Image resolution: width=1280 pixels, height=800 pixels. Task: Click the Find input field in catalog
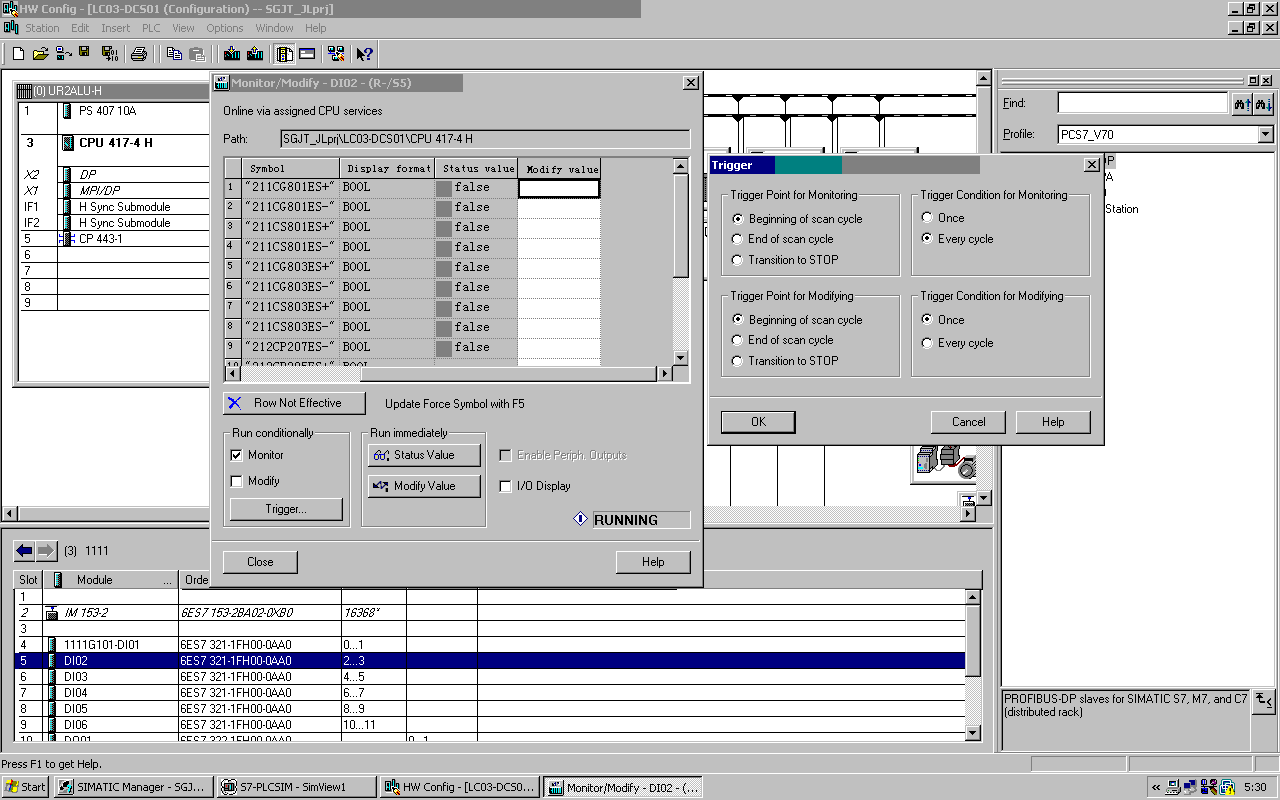point(1142,103)
